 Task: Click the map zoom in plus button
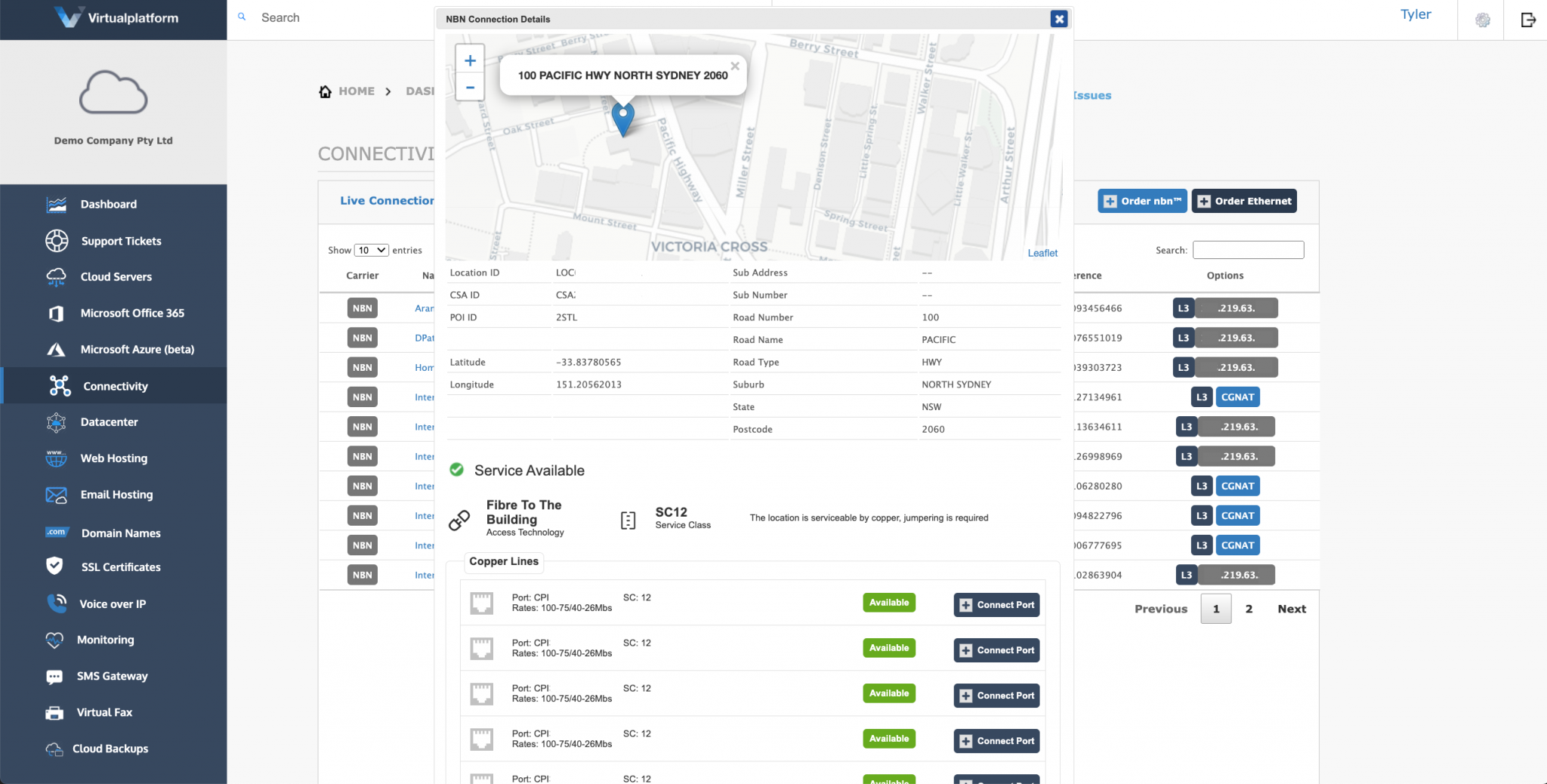470,60
